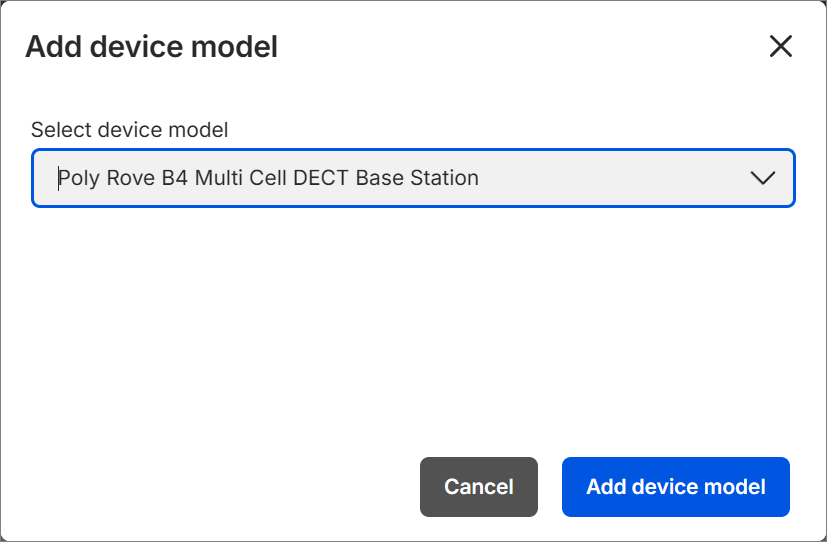Close the Add device model dialog
Viewport: 827px width, 542px height.
780,46
